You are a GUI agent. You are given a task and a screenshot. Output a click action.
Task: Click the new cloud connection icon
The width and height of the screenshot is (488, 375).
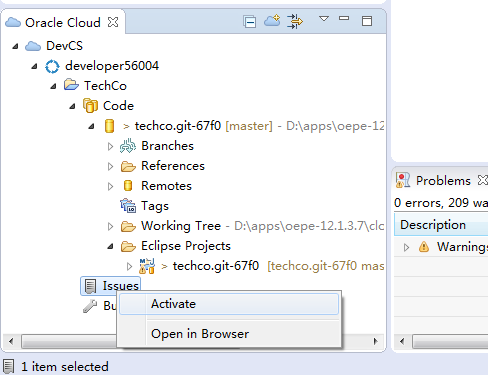pyautogui.click(x=272, y=21)
